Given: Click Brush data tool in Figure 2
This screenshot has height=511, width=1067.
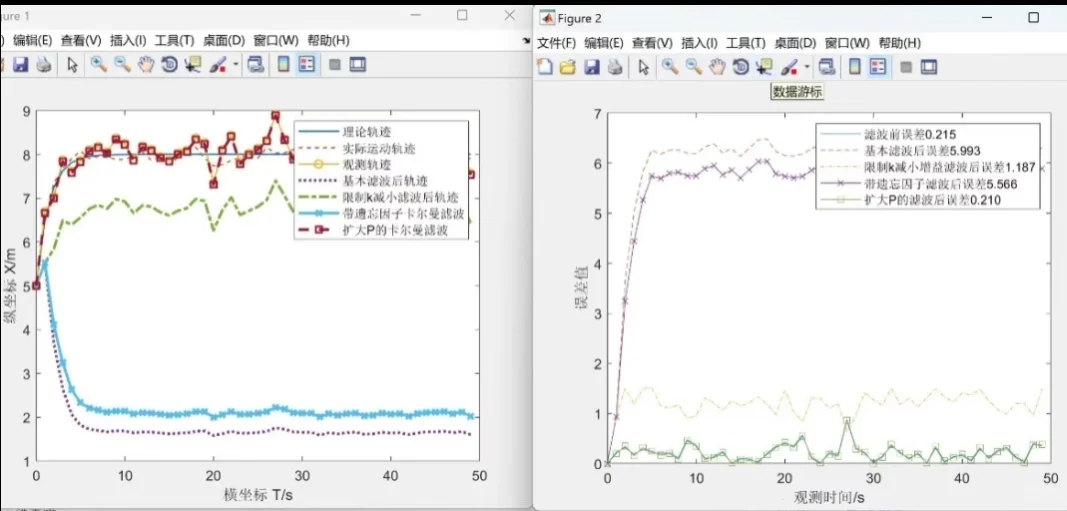Looking at the screenshot, I should pyautogui.click(x=789, y=66).
